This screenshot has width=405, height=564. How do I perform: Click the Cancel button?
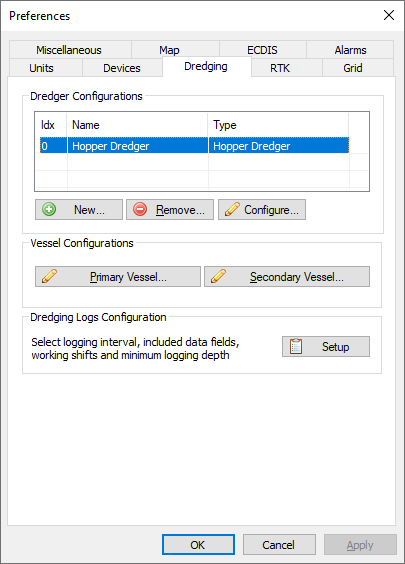(279, 544)
